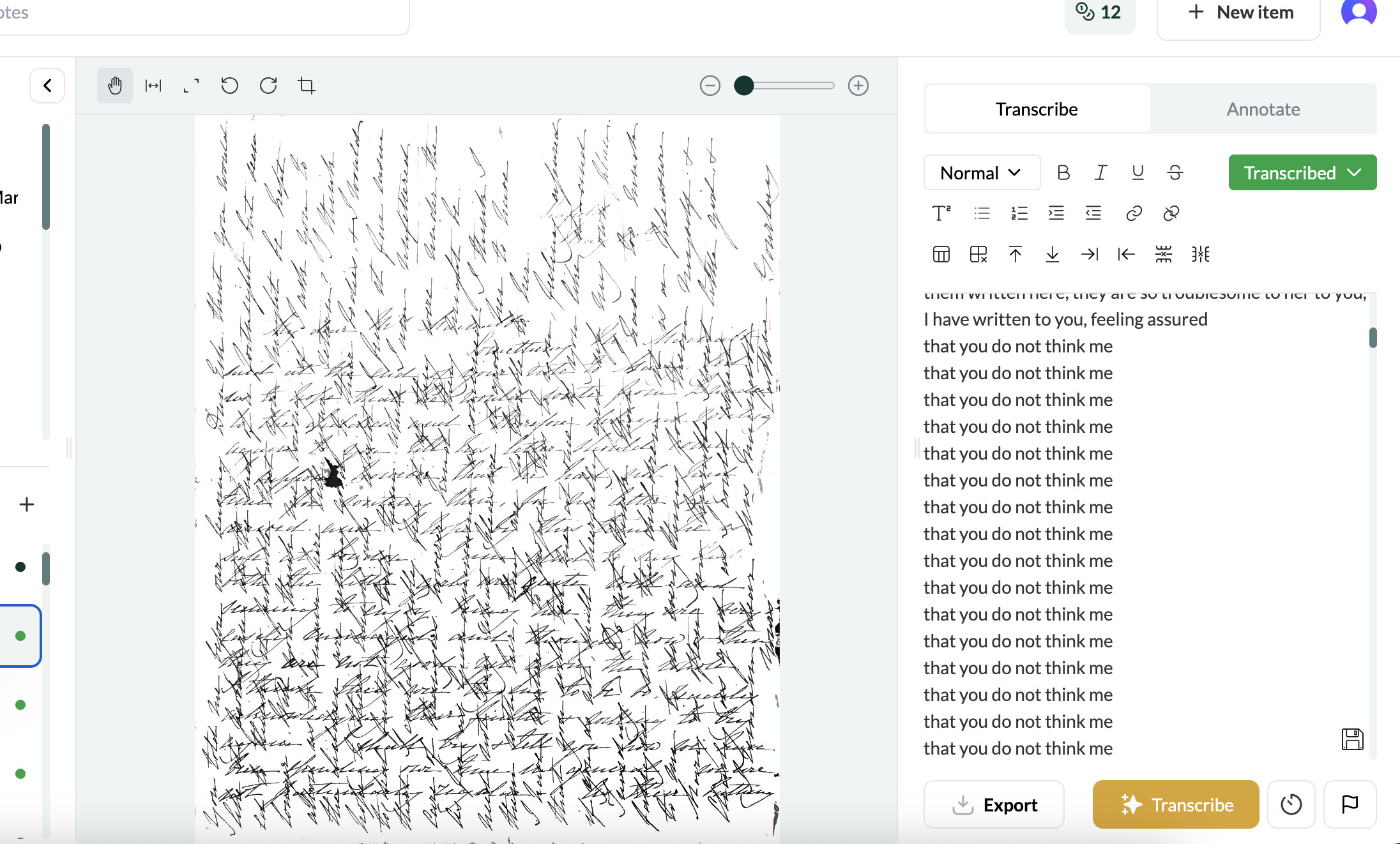Rotate the image counterclockwise

[x=229, y=86]
